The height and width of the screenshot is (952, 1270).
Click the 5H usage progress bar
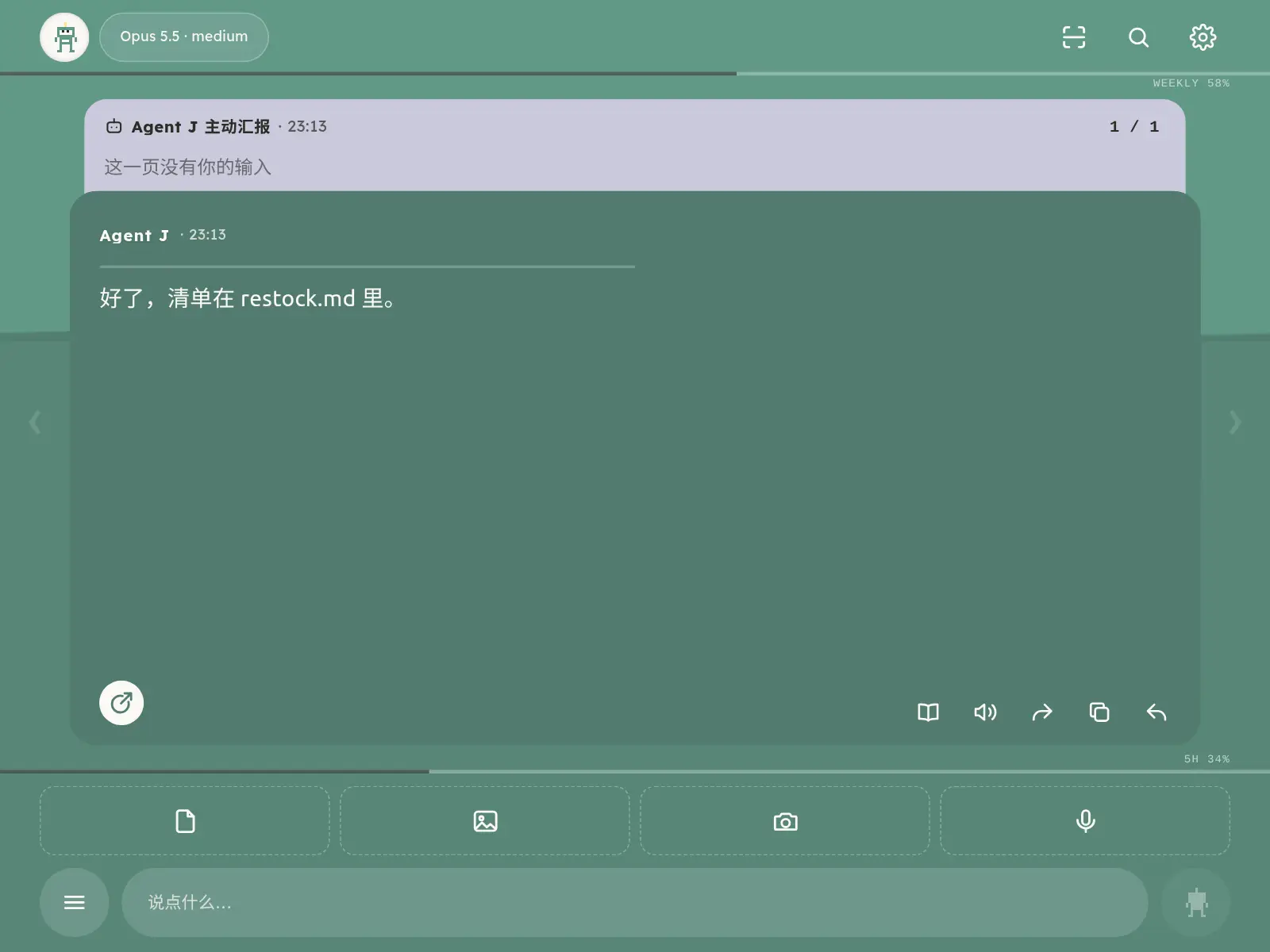pyautogui.click(x=635, y=771)
